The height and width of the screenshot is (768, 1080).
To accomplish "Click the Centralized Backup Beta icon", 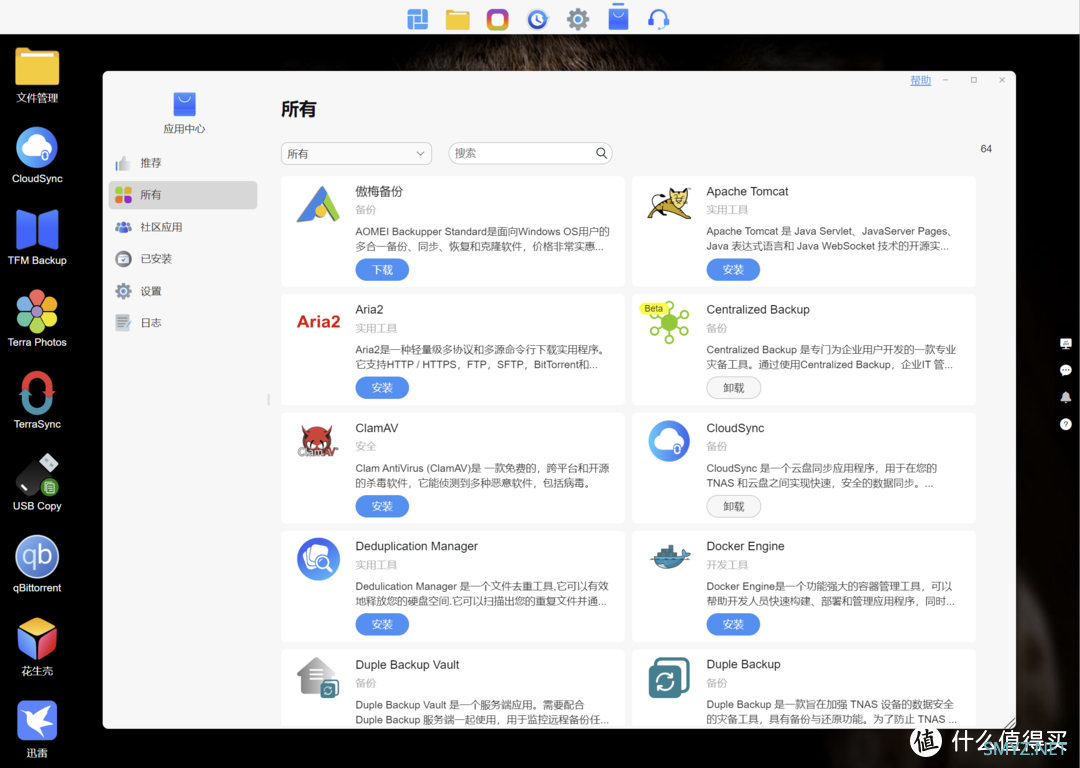I will point(667,322).
